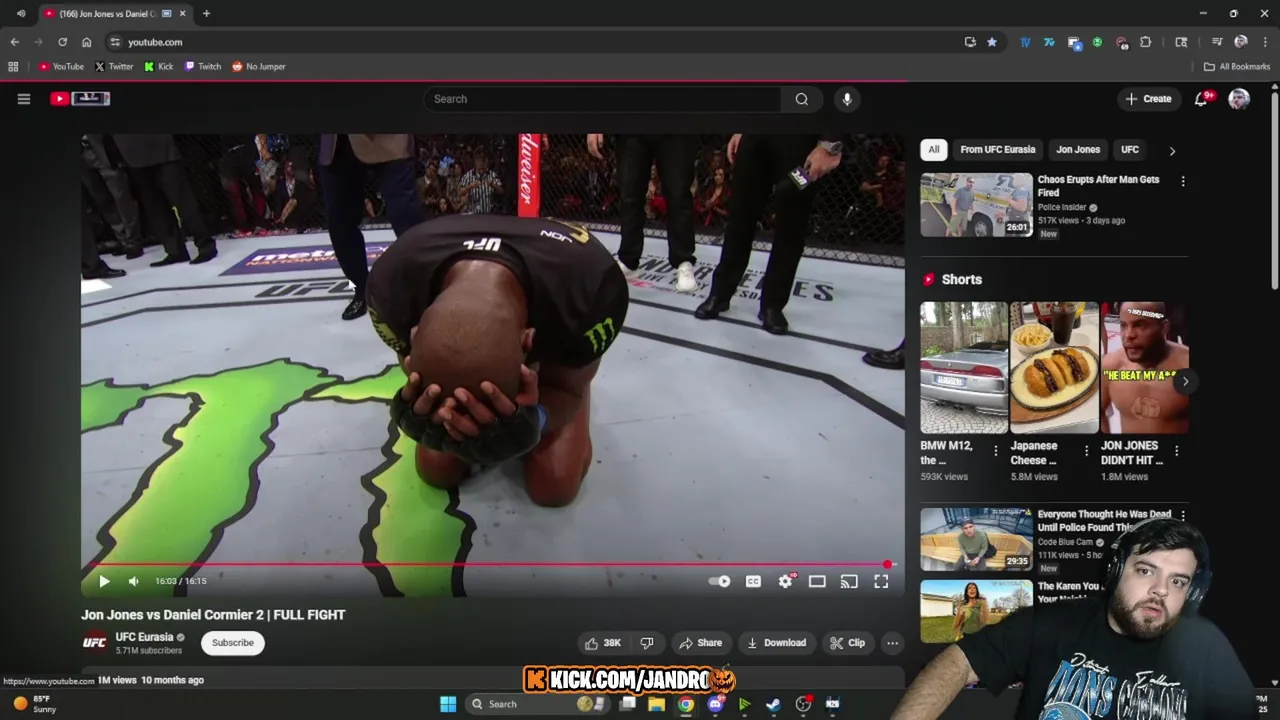Open the Kick bookmark
The height and width of the screenshot is (720, 1280).
coord(159,67)
